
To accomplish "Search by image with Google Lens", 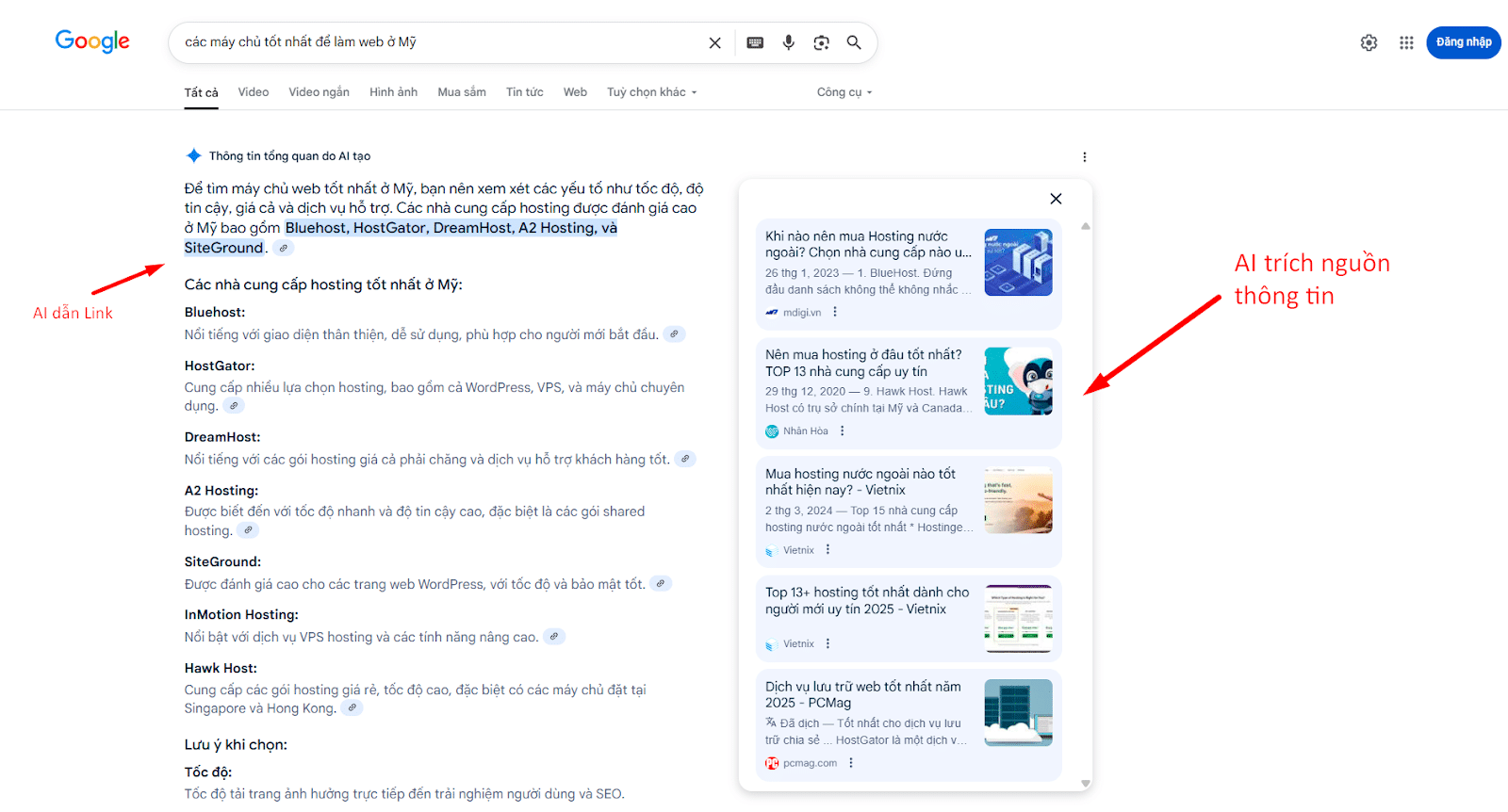I will click(x=822, y=43).
